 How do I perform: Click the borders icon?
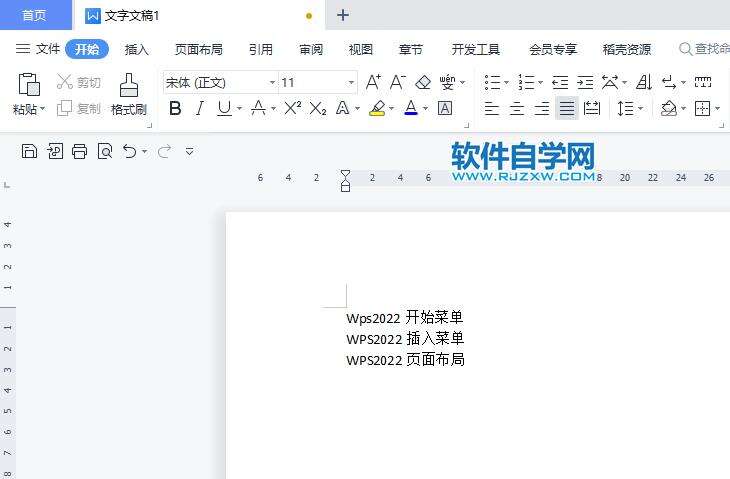click(x=703, y=108)
